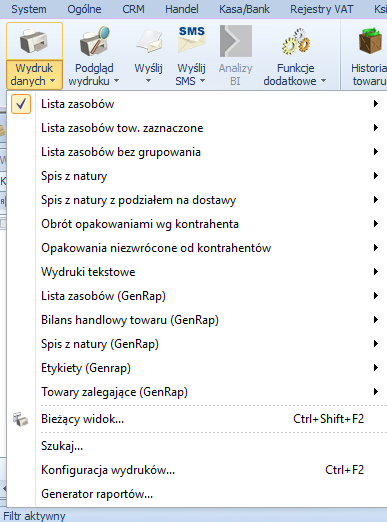Expand Wydruki tekstowe submenu arrow
The image size is (387, 522).
click(376, 272)
